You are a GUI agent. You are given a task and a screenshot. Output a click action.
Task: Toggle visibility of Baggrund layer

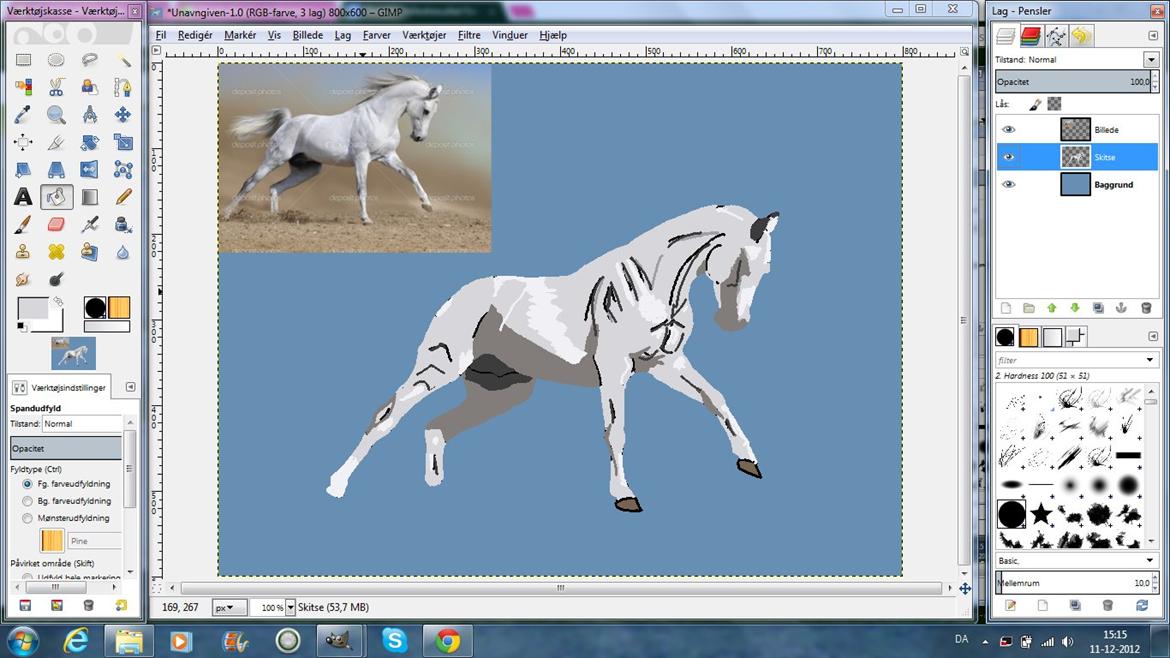point(1008,185)
